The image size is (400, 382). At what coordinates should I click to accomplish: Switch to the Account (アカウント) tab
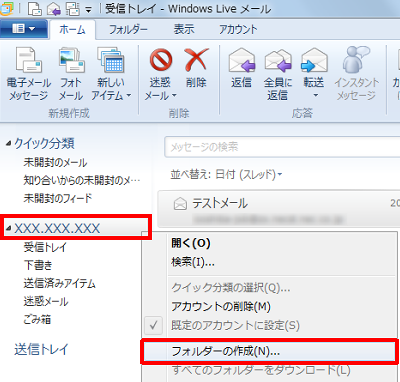pyautogui.click(x=238, y=29)
